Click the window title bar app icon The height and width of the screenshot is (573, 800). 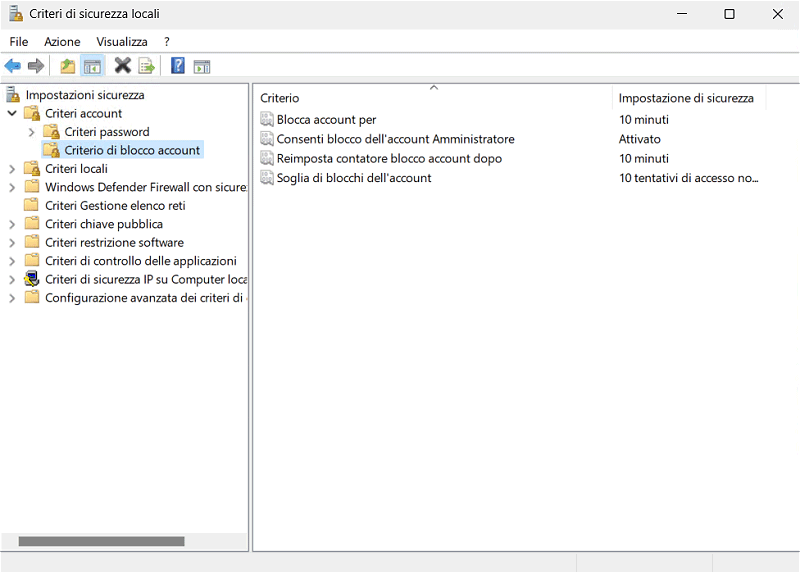pyautogui.click(x=16, y=14)
